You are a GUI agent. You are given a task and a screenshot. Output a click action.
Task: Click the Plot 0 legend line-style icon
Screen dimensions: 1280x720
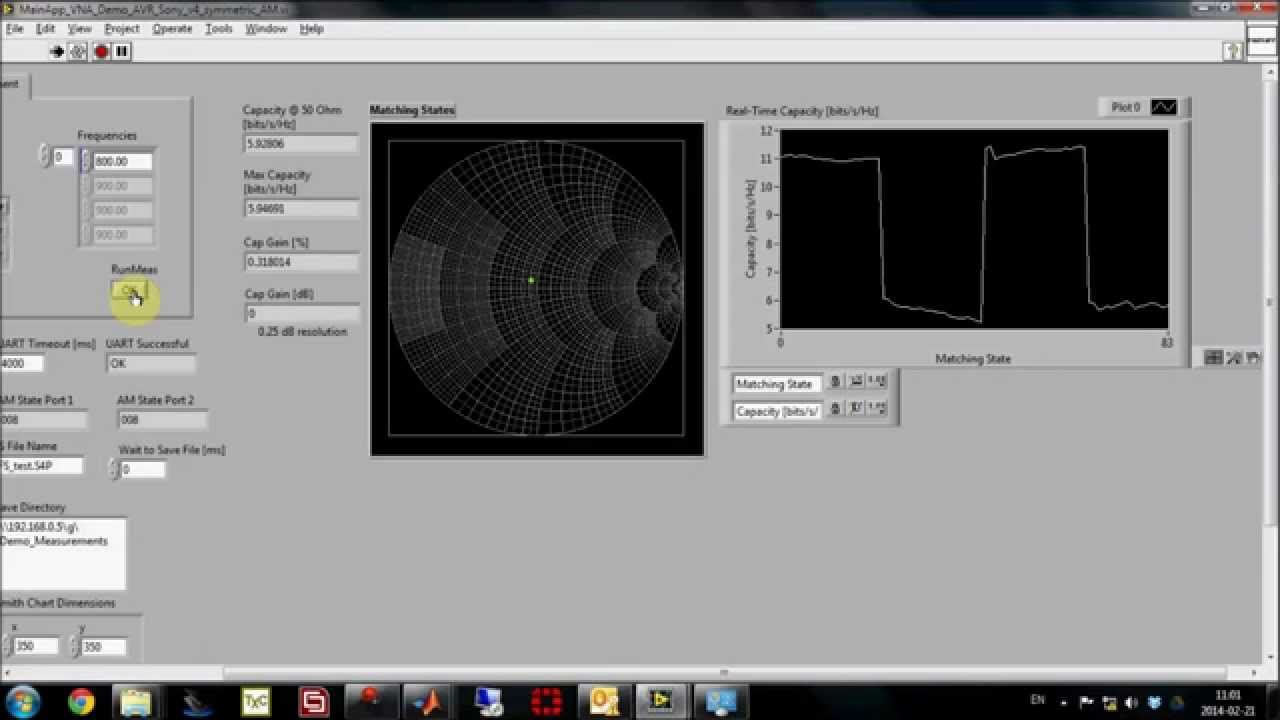pyautogui.click(x=1163, y=107)
